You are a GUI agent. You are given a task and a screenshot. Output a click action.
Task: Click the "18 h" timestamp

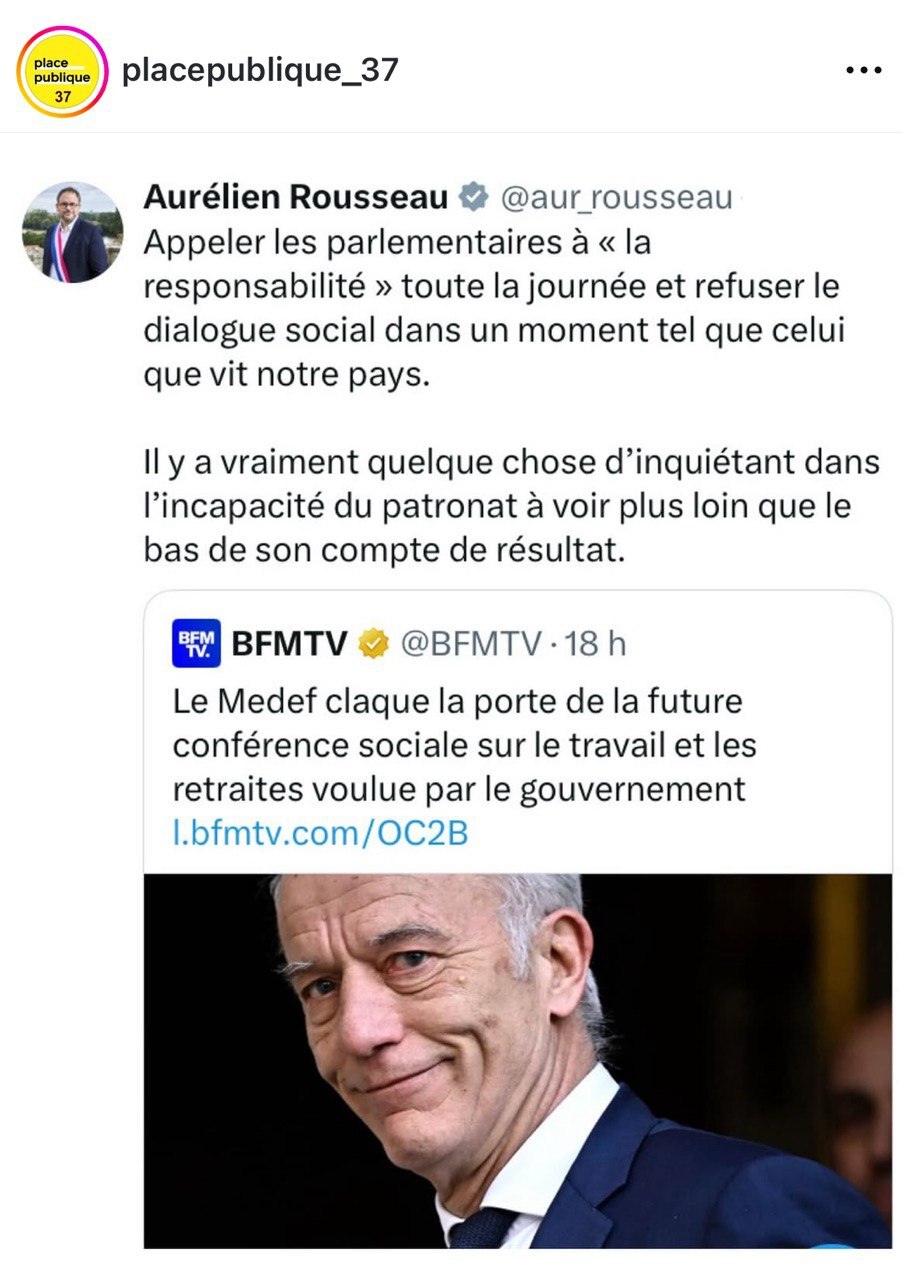coord(596,643)
